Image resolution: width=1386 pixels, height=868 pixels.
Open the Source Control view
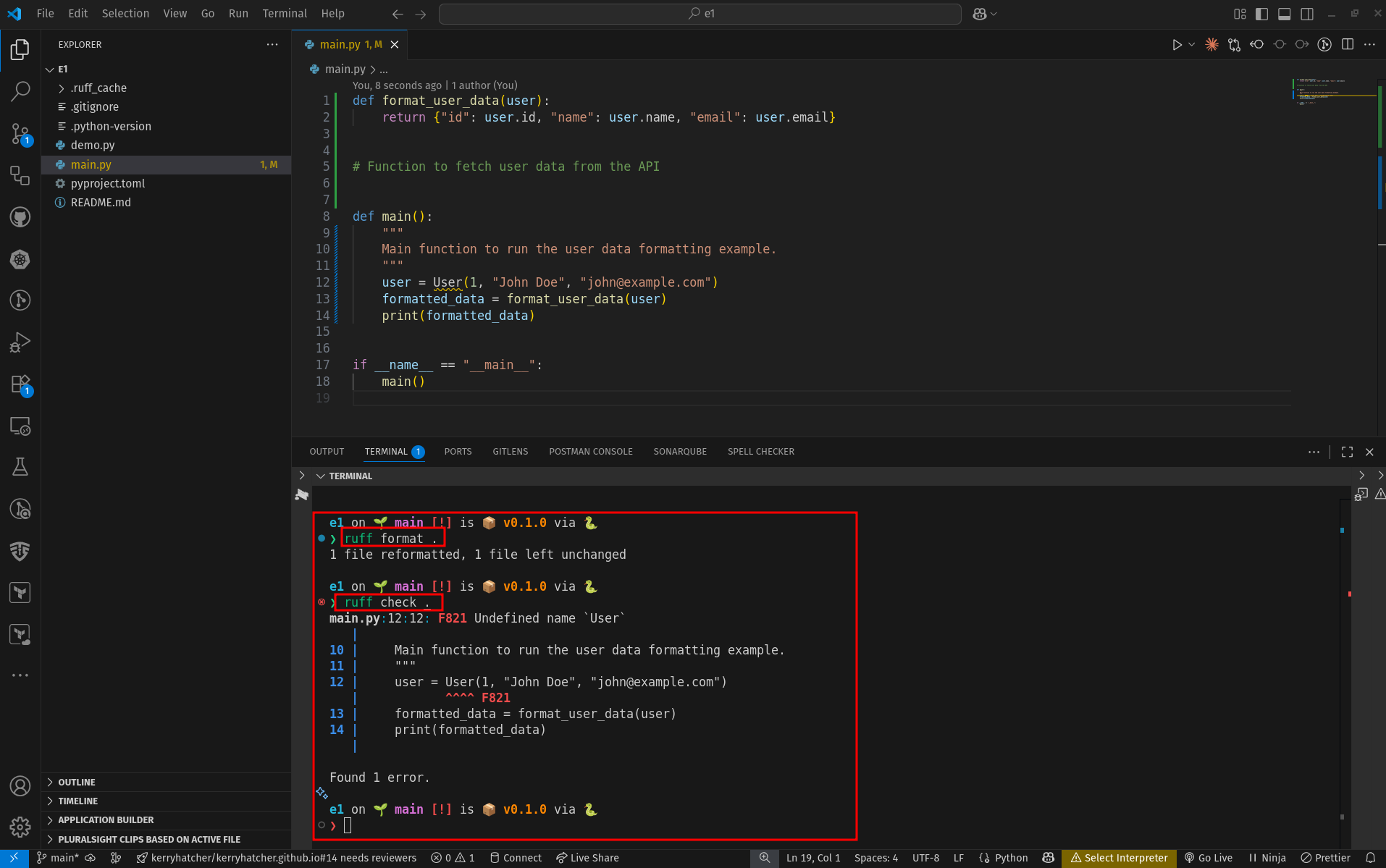pyautogui.click(x=20, y=133)
